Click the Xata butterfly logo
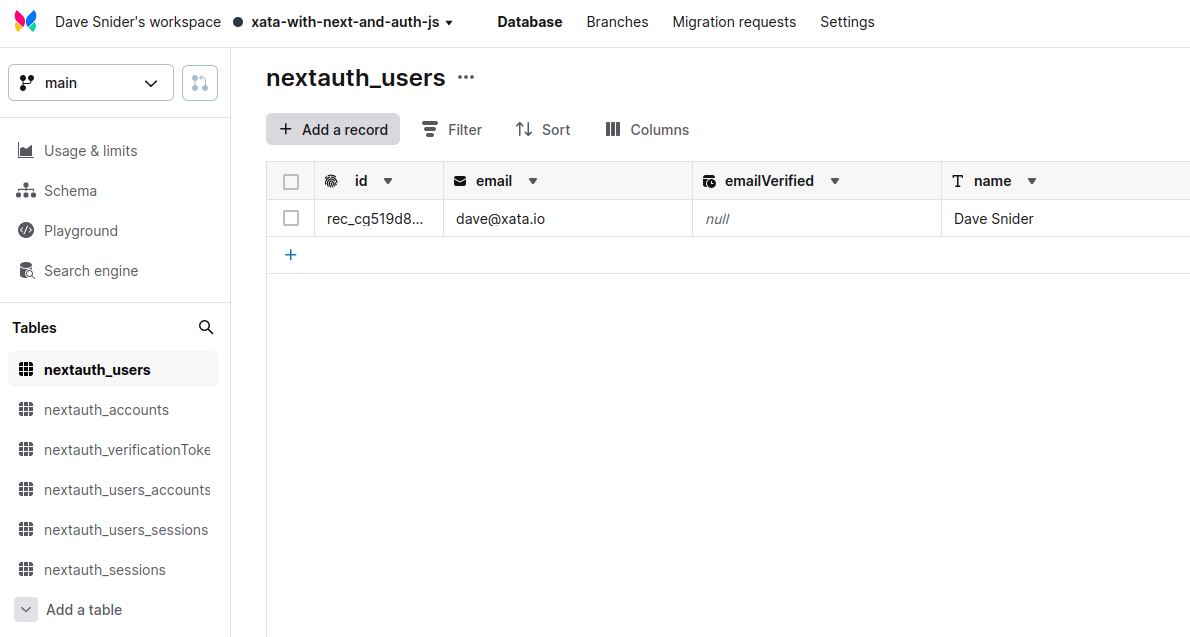 tap(26, 21)
